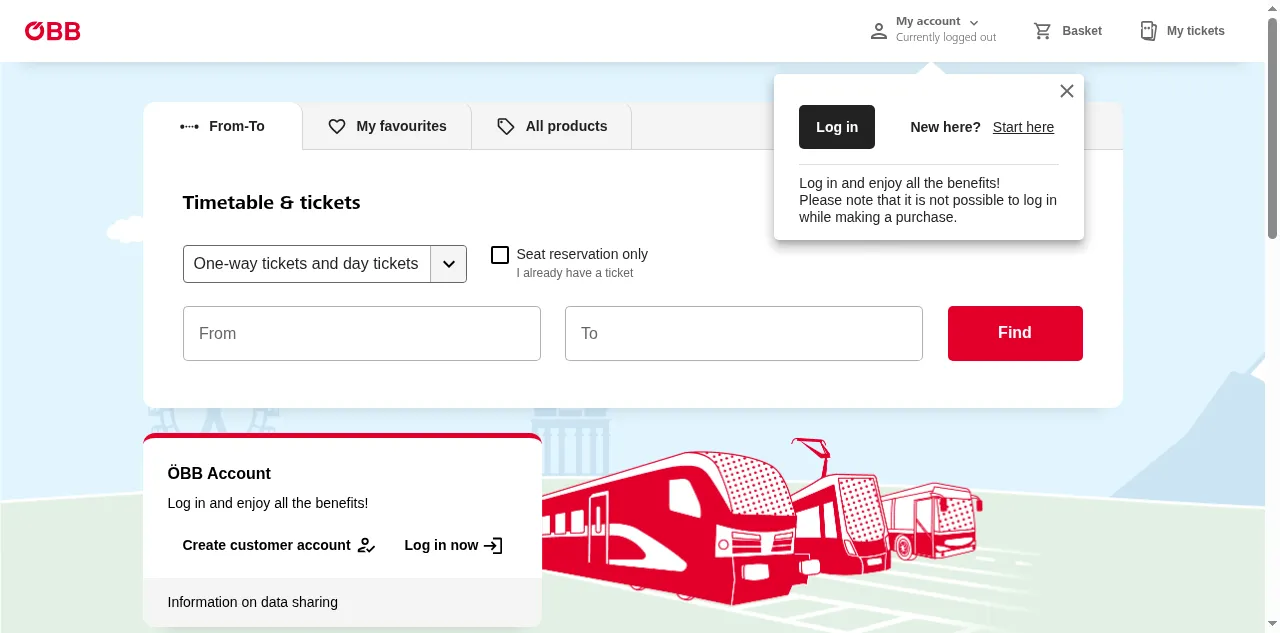Switch to the From-To tab

pos(223,126)
